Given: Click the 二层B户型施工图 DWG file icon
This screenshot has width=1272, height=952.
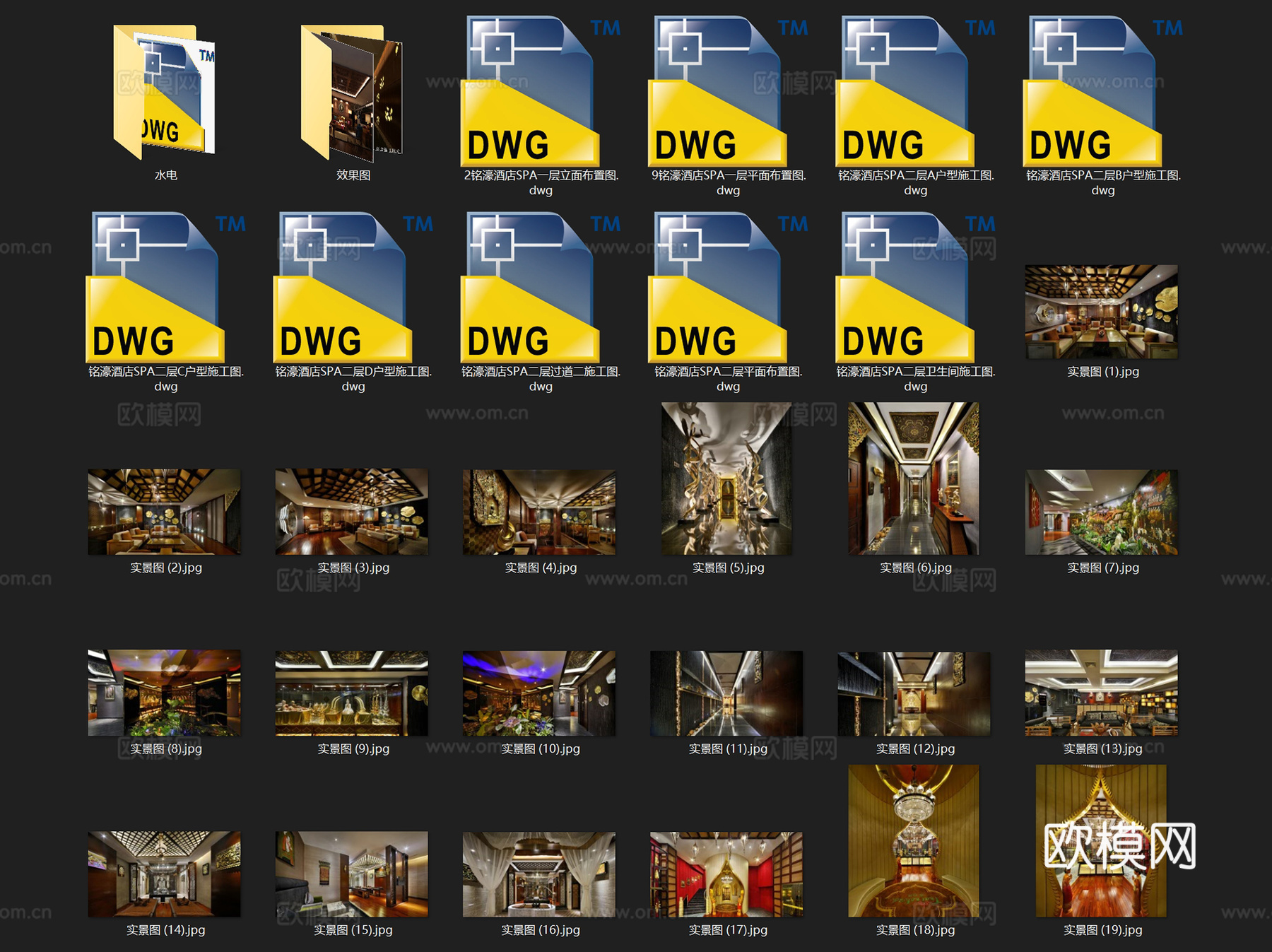Looking at the screenshot, I should (1102, 92).
